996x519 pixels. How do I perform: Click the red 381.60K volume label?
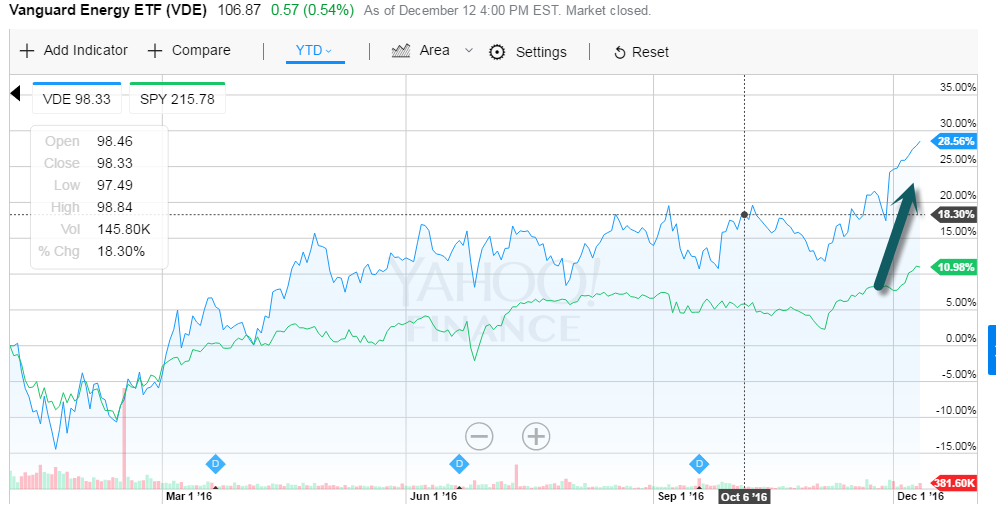pos(954,483)
